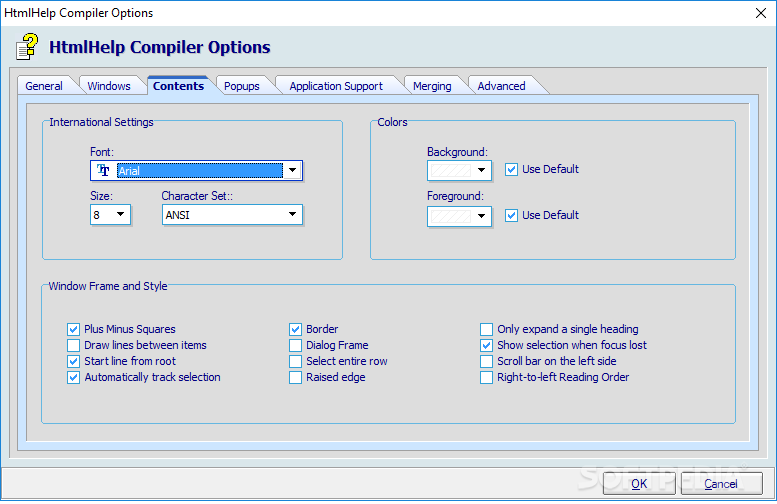Switch to the General tab
The height and width of the screenshot is (504, 777).
click(x=44, y=86)
